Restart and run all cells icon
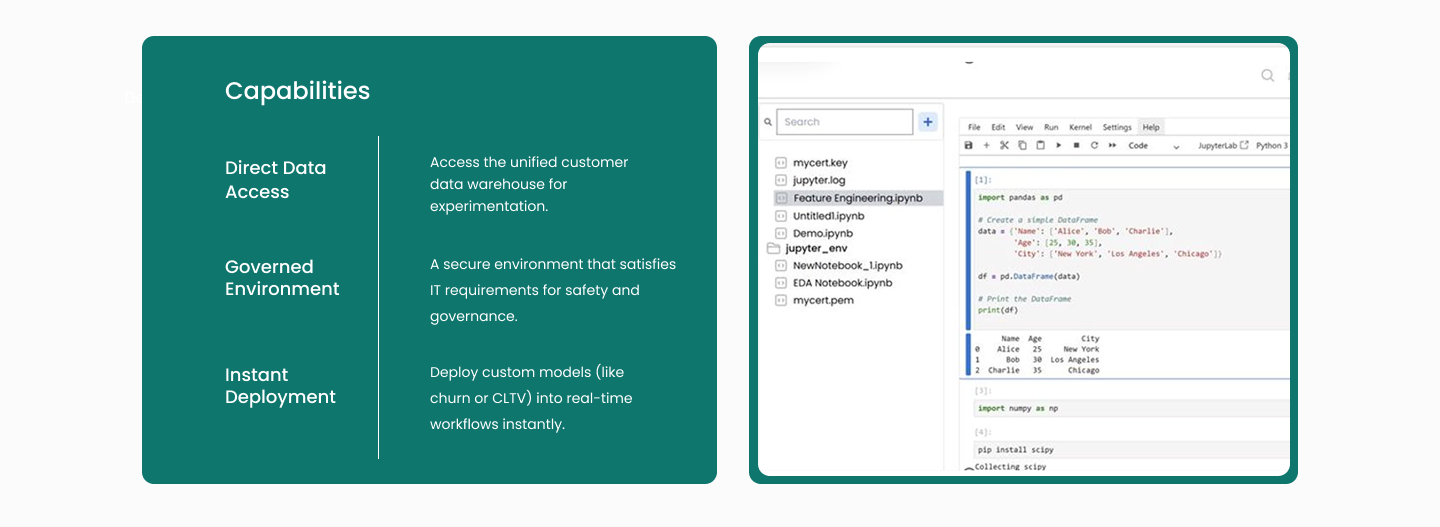 tap(1112, 146)
